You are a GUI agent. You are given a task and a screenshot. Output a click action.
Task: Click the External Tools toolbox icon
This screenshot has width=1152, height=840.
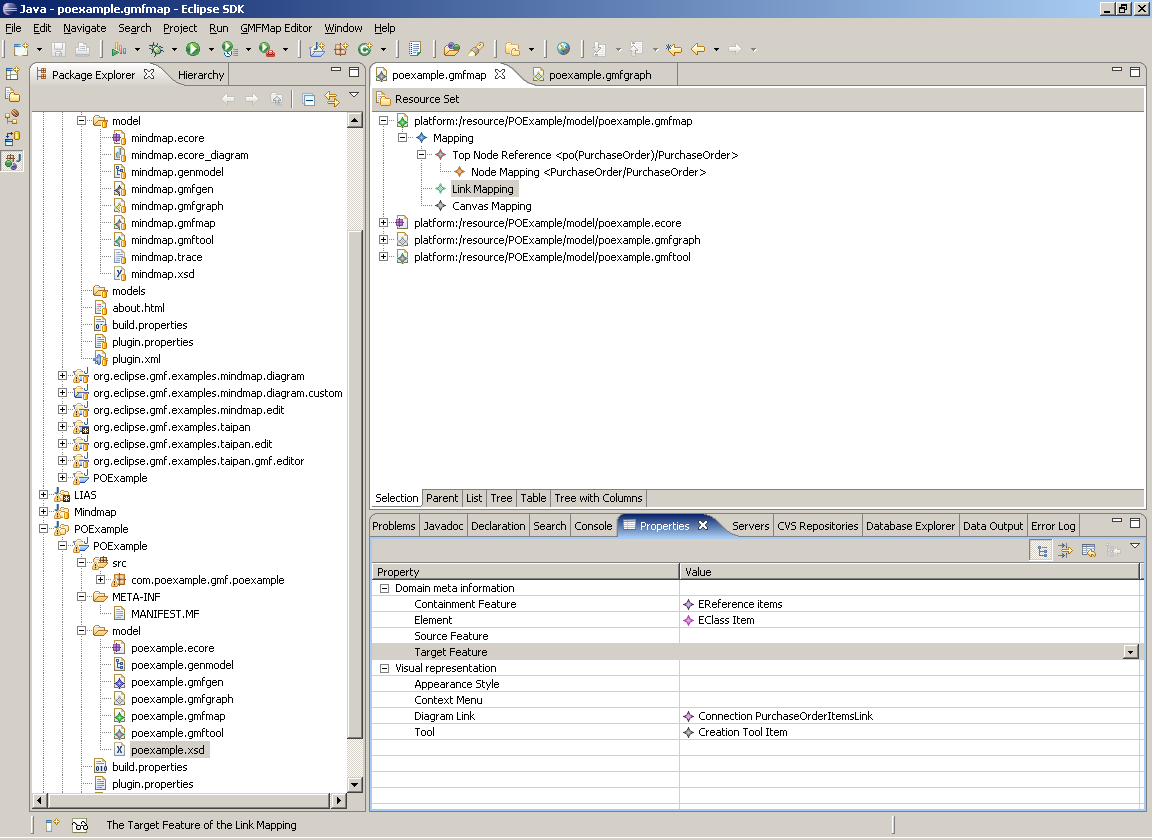point(267,49)
